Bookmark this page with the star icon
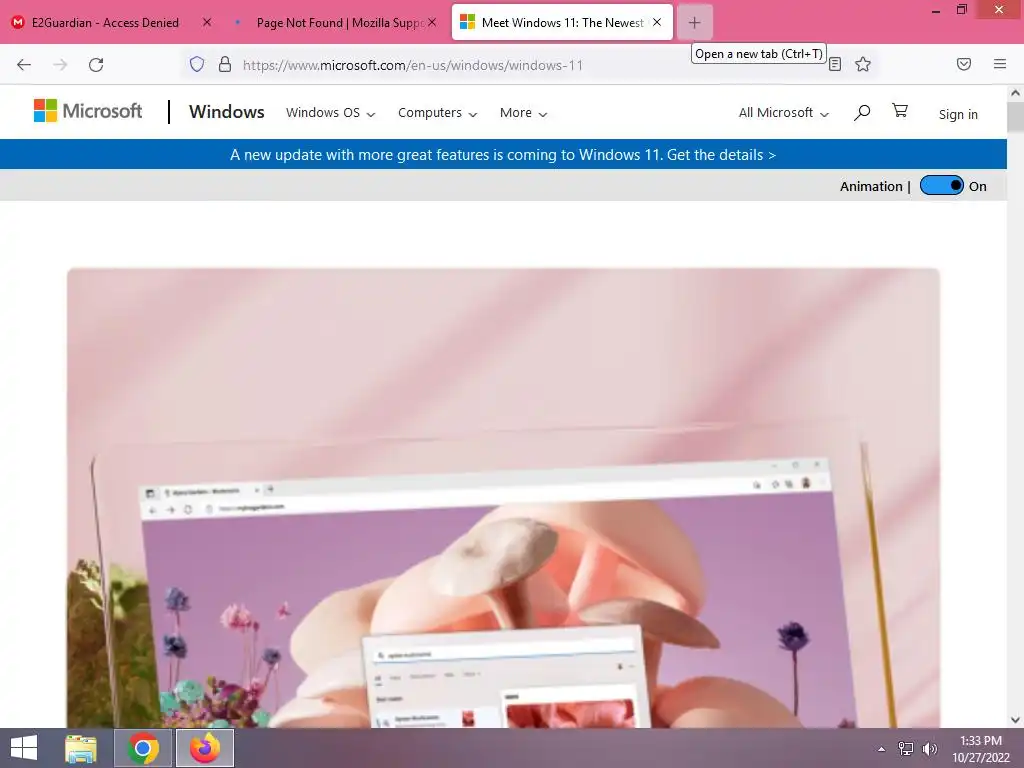This screenshot has width=1024, height=768. 863,64
